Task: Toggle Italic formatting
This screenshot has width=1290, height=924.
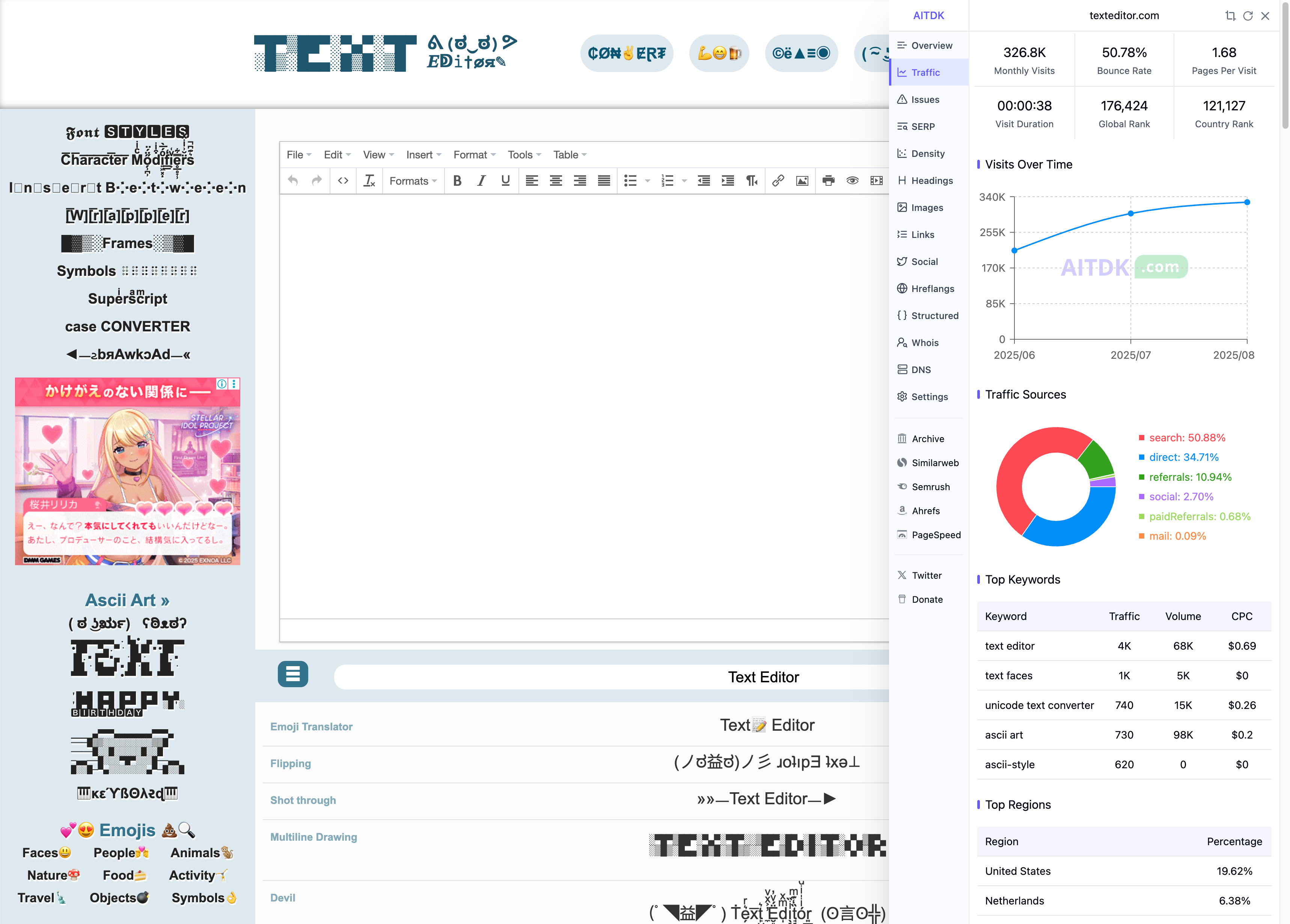Action: [x=481, y=181]
